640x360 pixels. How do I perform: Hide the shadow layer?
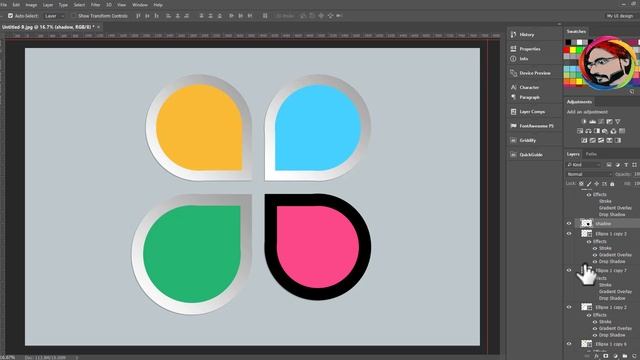[569, 223]
